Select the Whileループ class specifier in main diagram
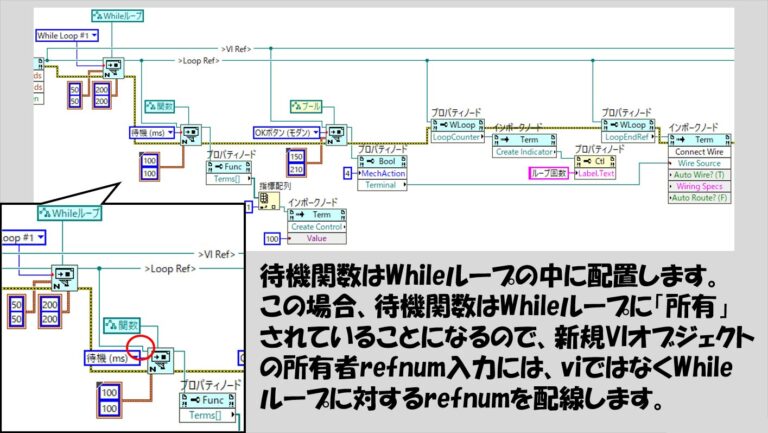The image size is (768, 433). point(118,16)
